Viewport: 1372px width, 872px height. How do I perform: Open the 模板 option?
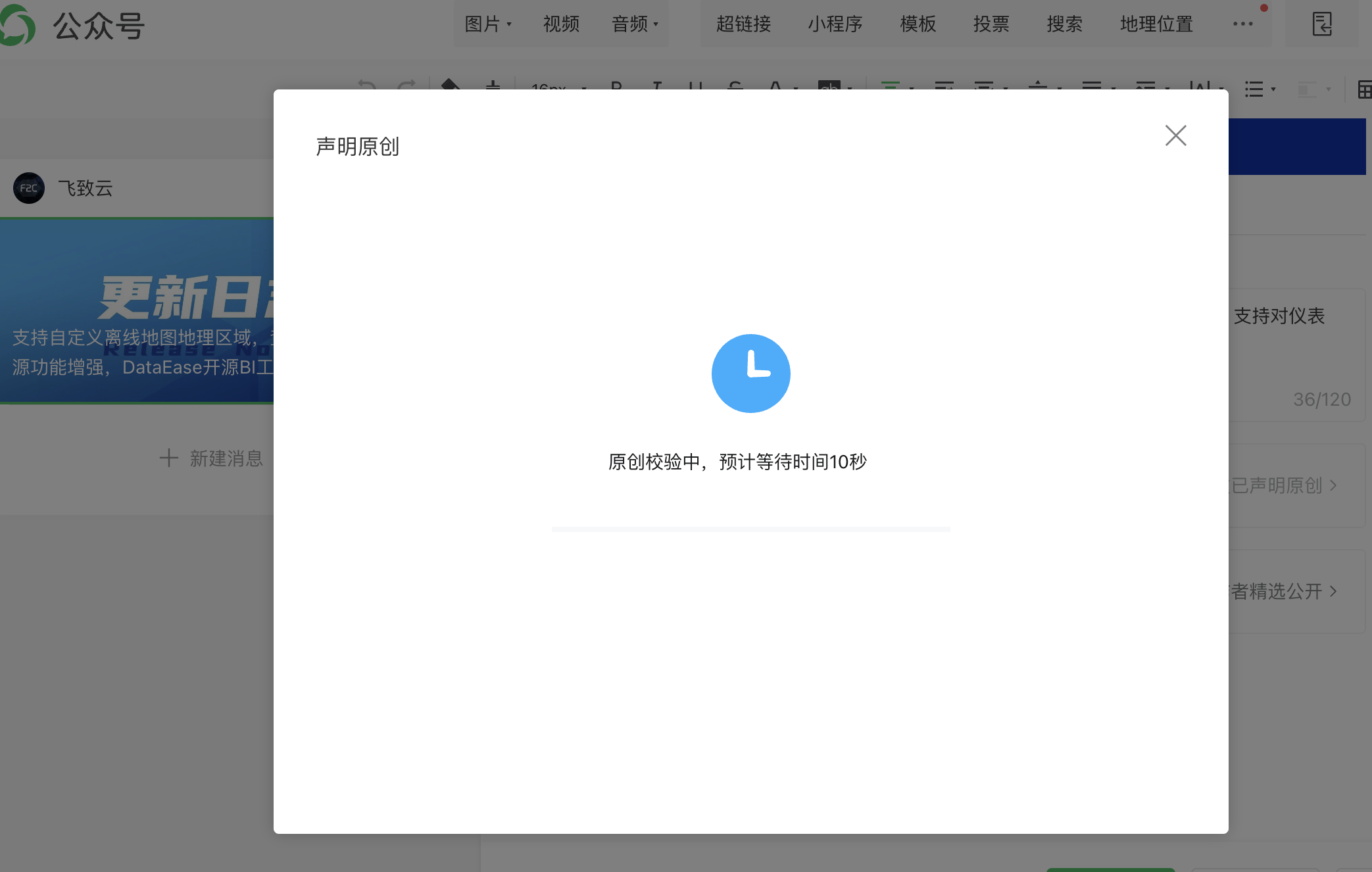coord(918,24)
